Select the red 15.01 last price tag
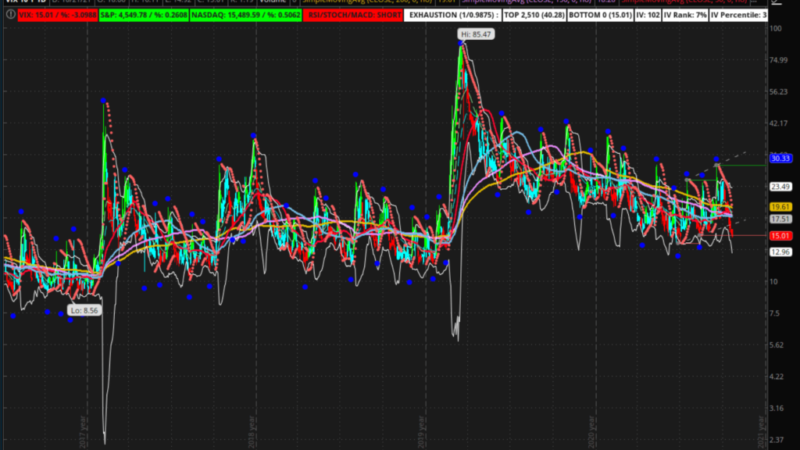Image resolution: width=800 pixels, height=450 pixels. point(781,236)
